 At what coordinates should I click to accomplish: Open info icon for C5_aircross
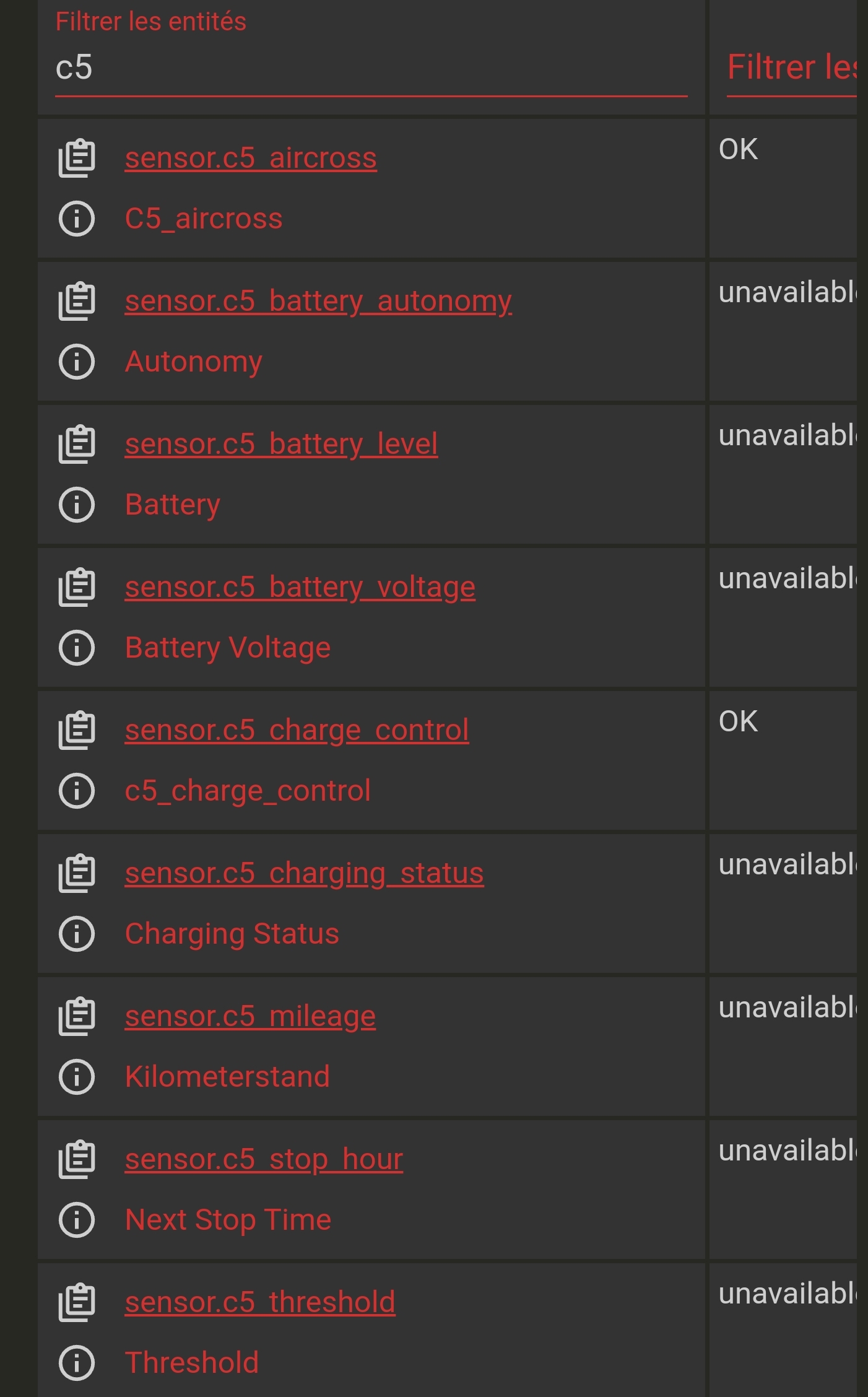[77, 219]
